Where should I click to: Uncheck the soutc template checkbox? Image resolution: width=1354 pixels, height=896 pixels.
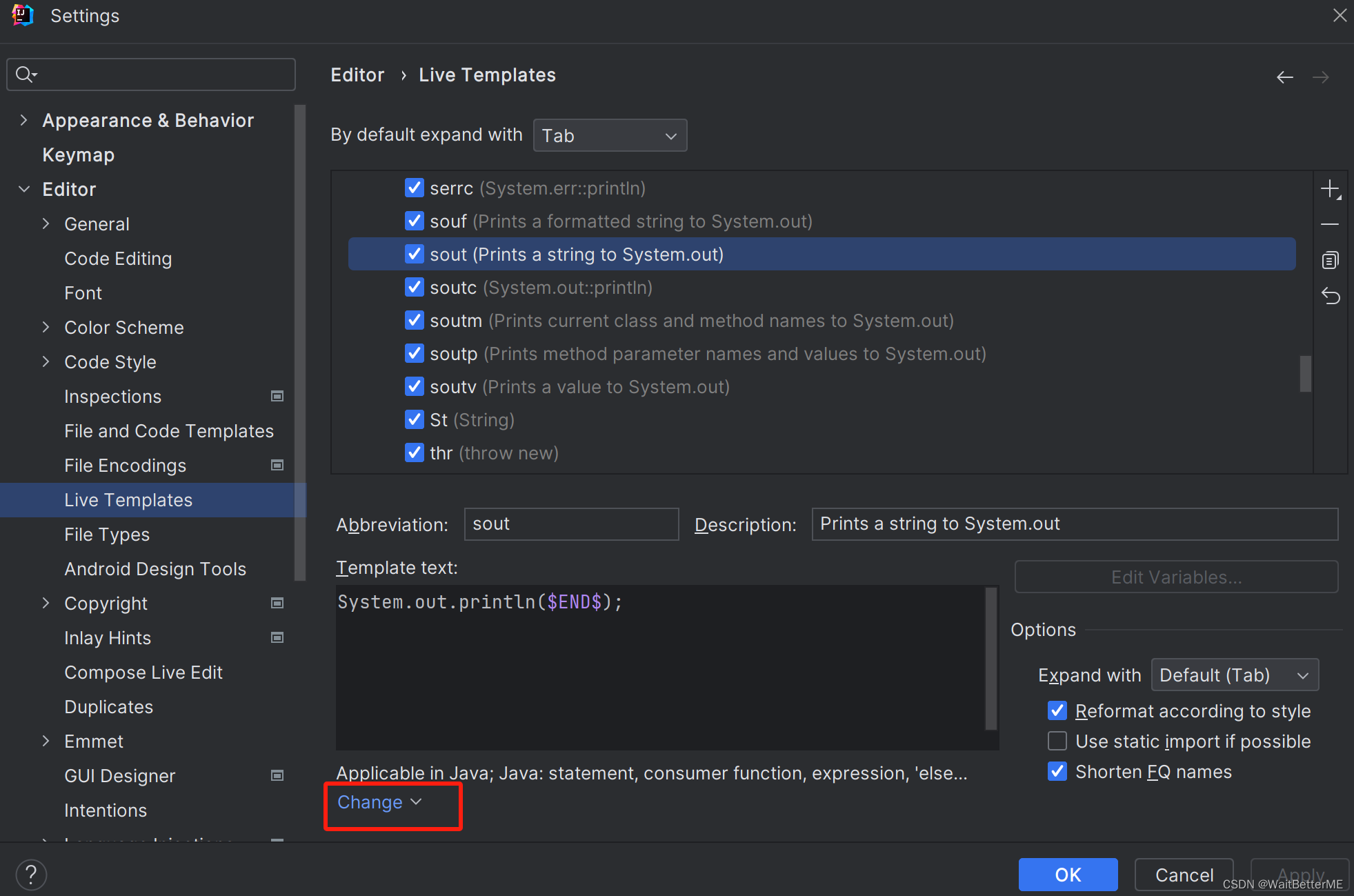click(x=415, y=287)
